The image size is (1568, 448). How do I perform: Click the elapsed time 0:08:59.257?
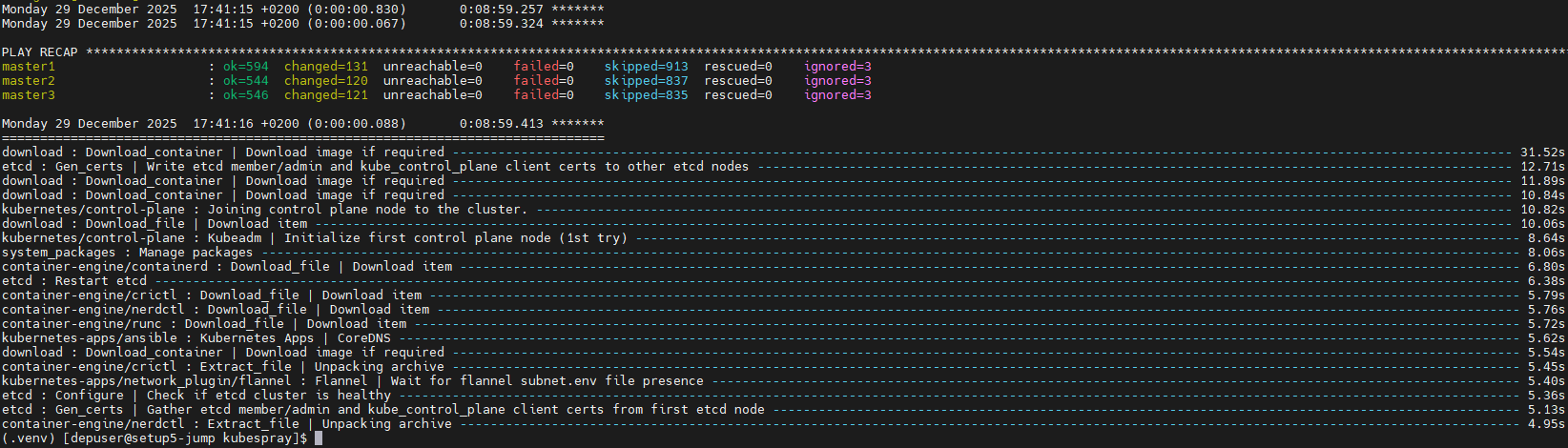click(502, 10)
